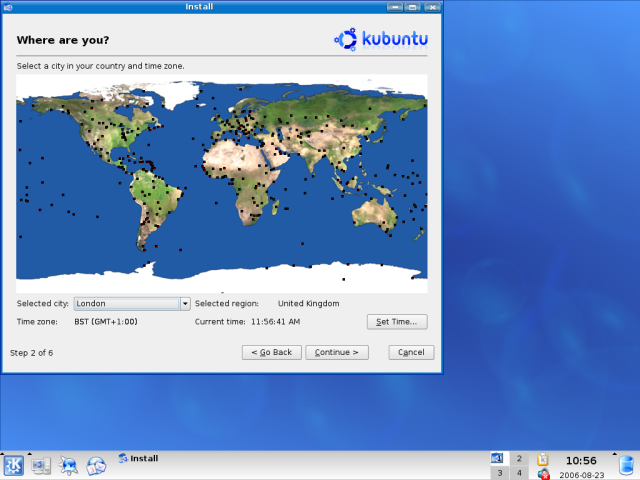Maximize the Install window
Viewport: 640px width, 480px height.
click(413, 7)
